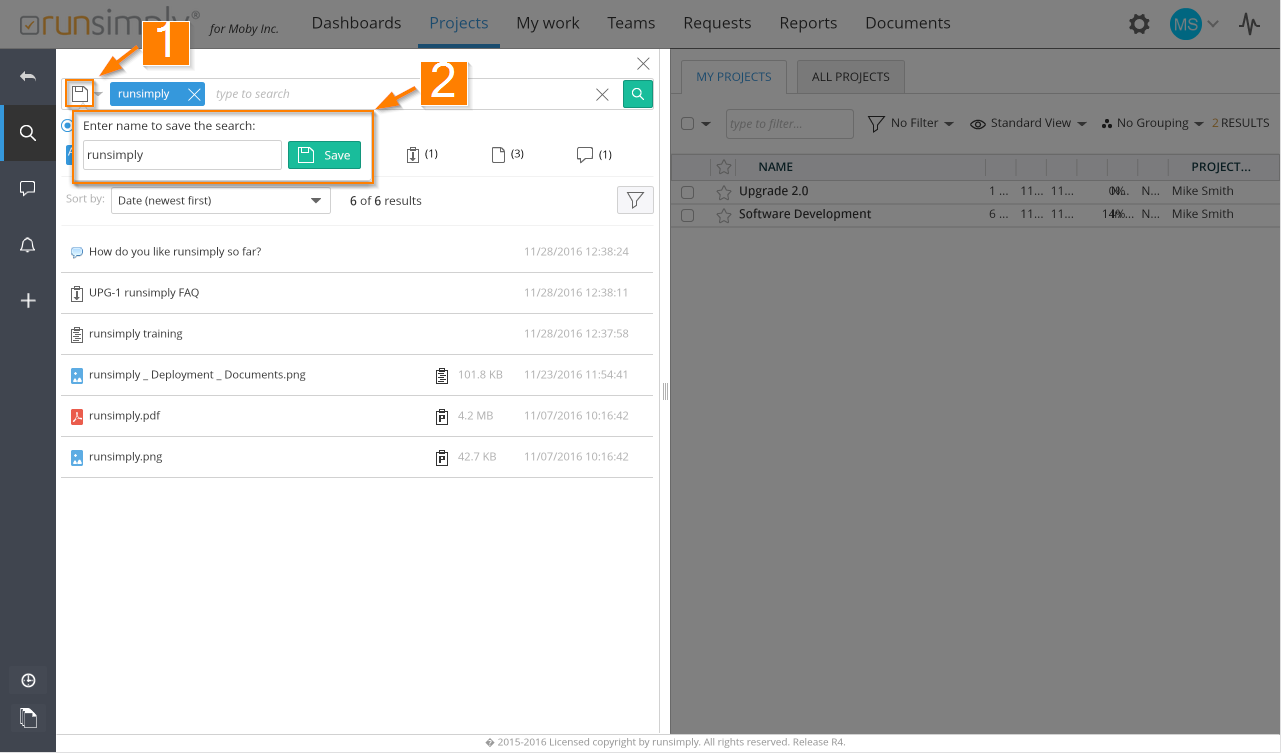Open runsimply.pdf search result
Image resolution: width=1281 pixels, height=753 pixels.
point(124,416)
